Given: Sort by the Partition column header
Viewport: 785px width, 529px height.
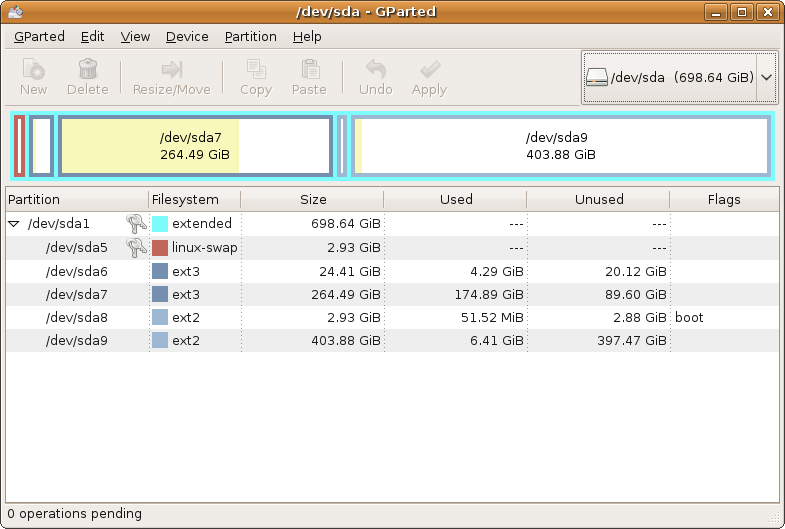Looking at the screenshot, I should [x=77, y=199].
